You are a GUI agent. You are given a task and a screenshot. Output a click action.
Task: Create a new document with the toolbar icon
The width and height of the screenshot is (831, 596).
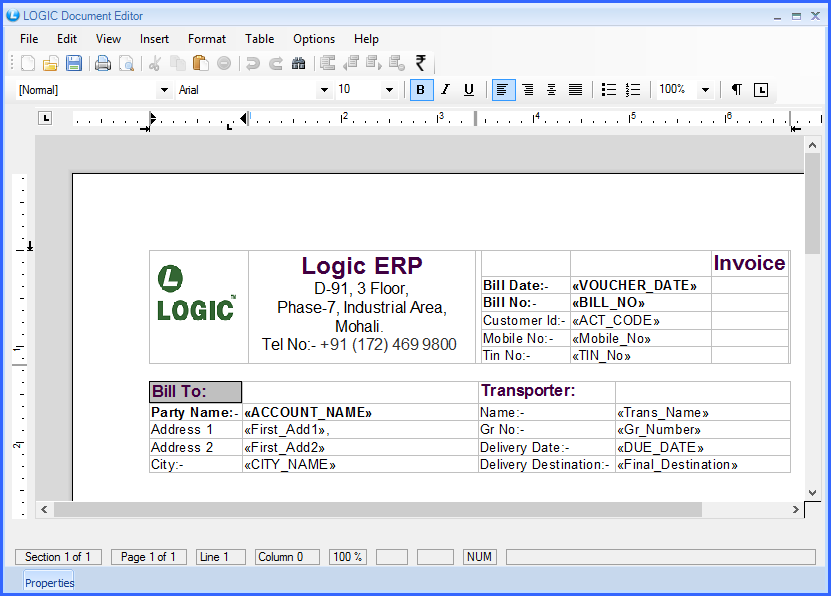[x=28, y=63]
